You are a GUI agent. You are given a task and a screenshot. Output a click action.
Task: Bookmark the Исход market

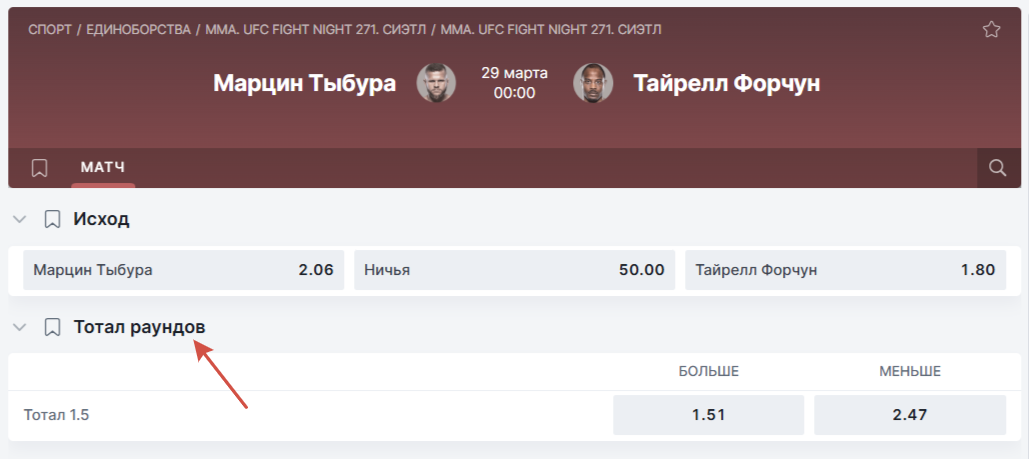52,219
